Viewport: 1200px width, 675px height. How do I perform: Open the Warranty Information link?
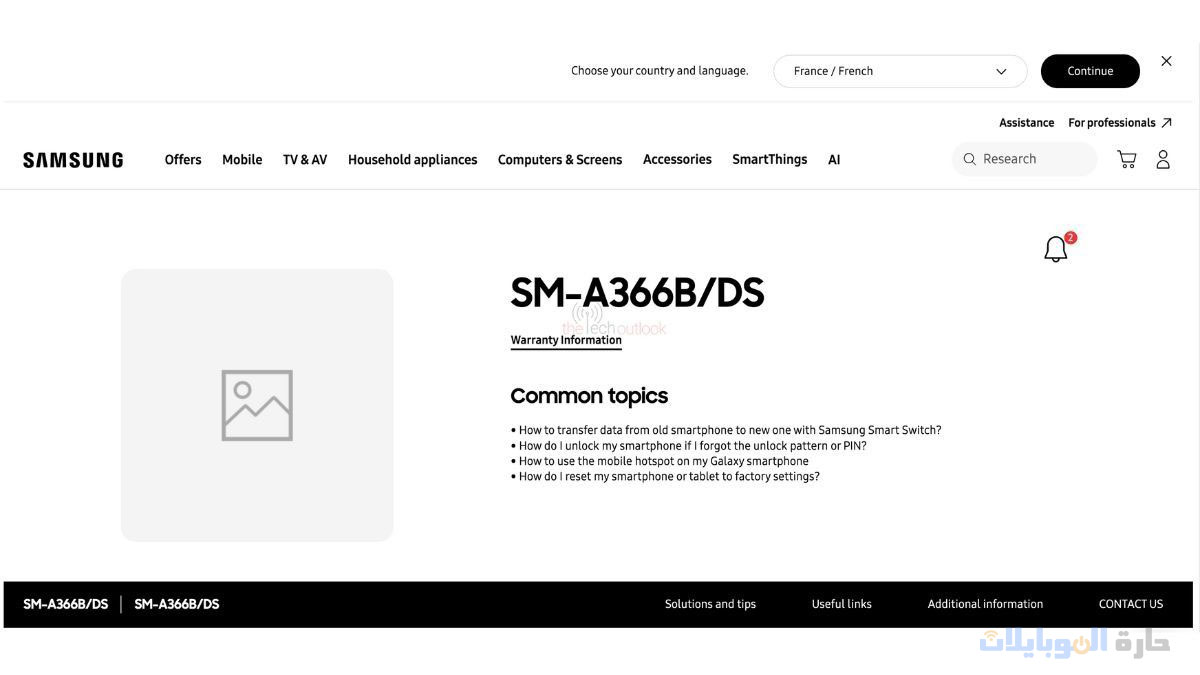566,340
